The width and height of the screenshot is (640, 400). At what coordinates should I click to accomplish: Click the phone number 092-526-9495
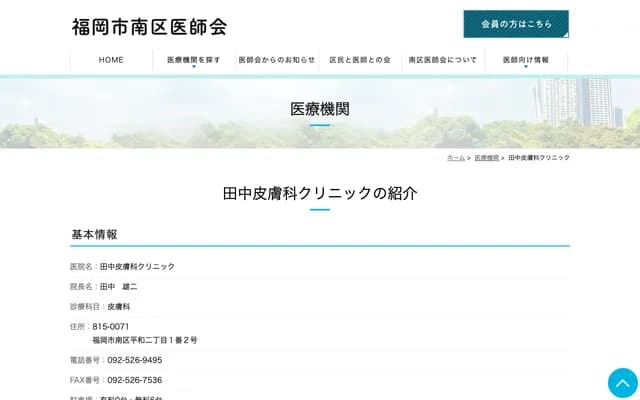(135, 360)
